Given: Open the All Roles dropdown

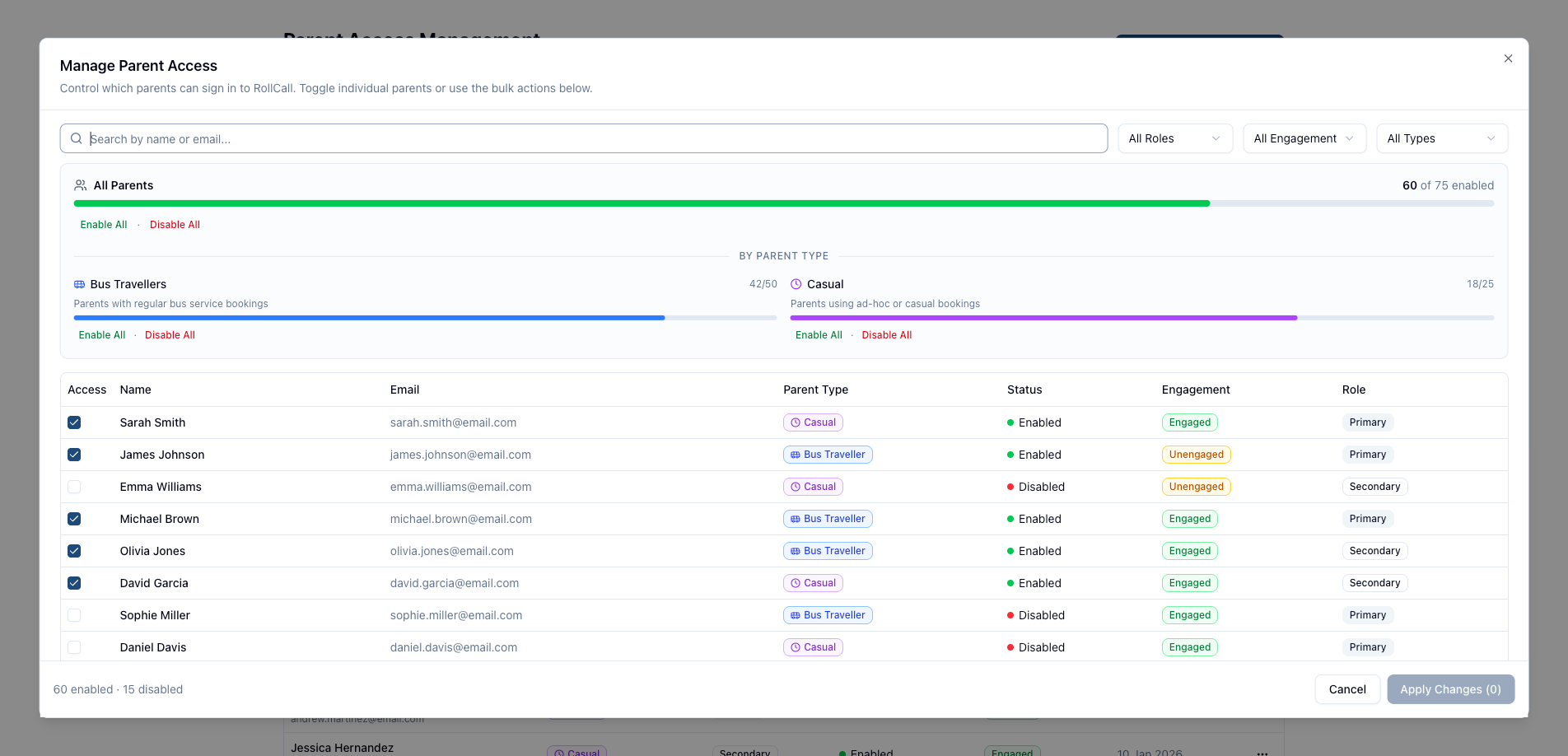Looking at the screenshot, I should [1174, 138].
